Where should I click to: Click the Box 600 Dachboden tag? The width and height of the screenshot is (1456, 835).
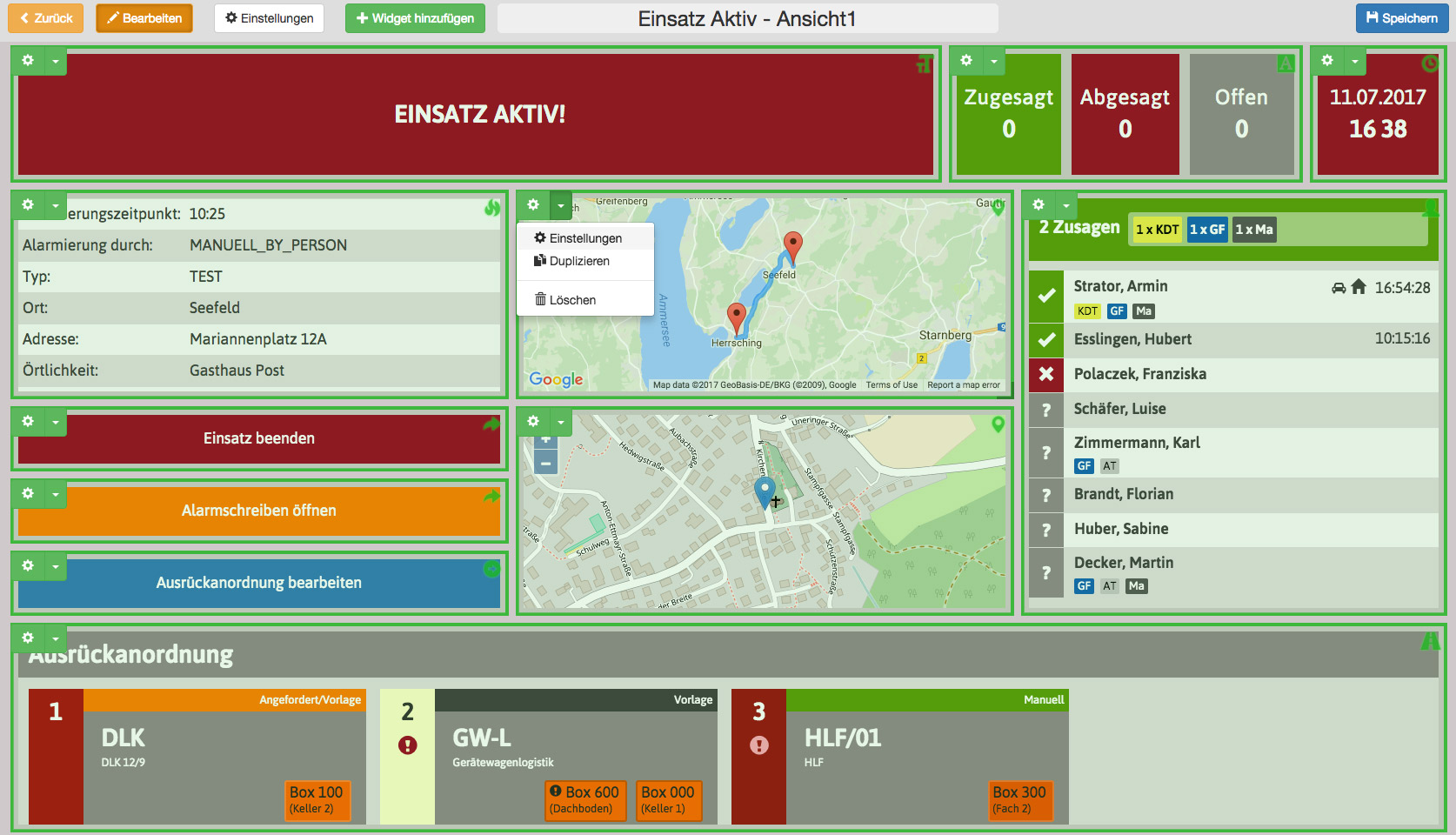[583, 799]
